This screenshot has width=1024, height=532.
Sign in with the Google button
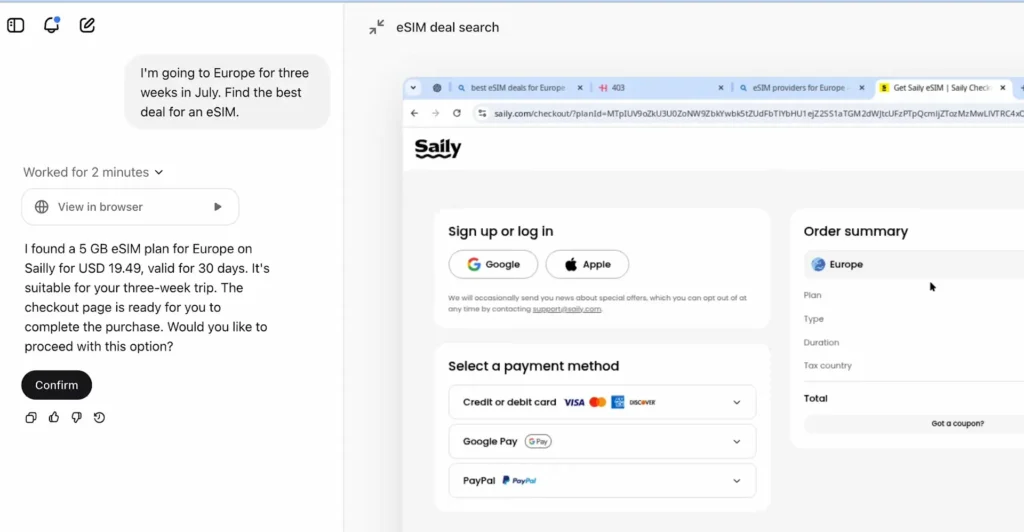click(493, 264)
